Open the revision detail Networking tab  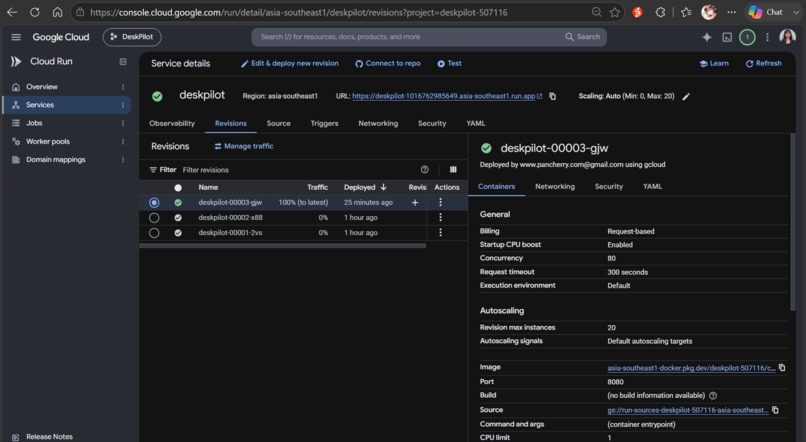(555, 187)
